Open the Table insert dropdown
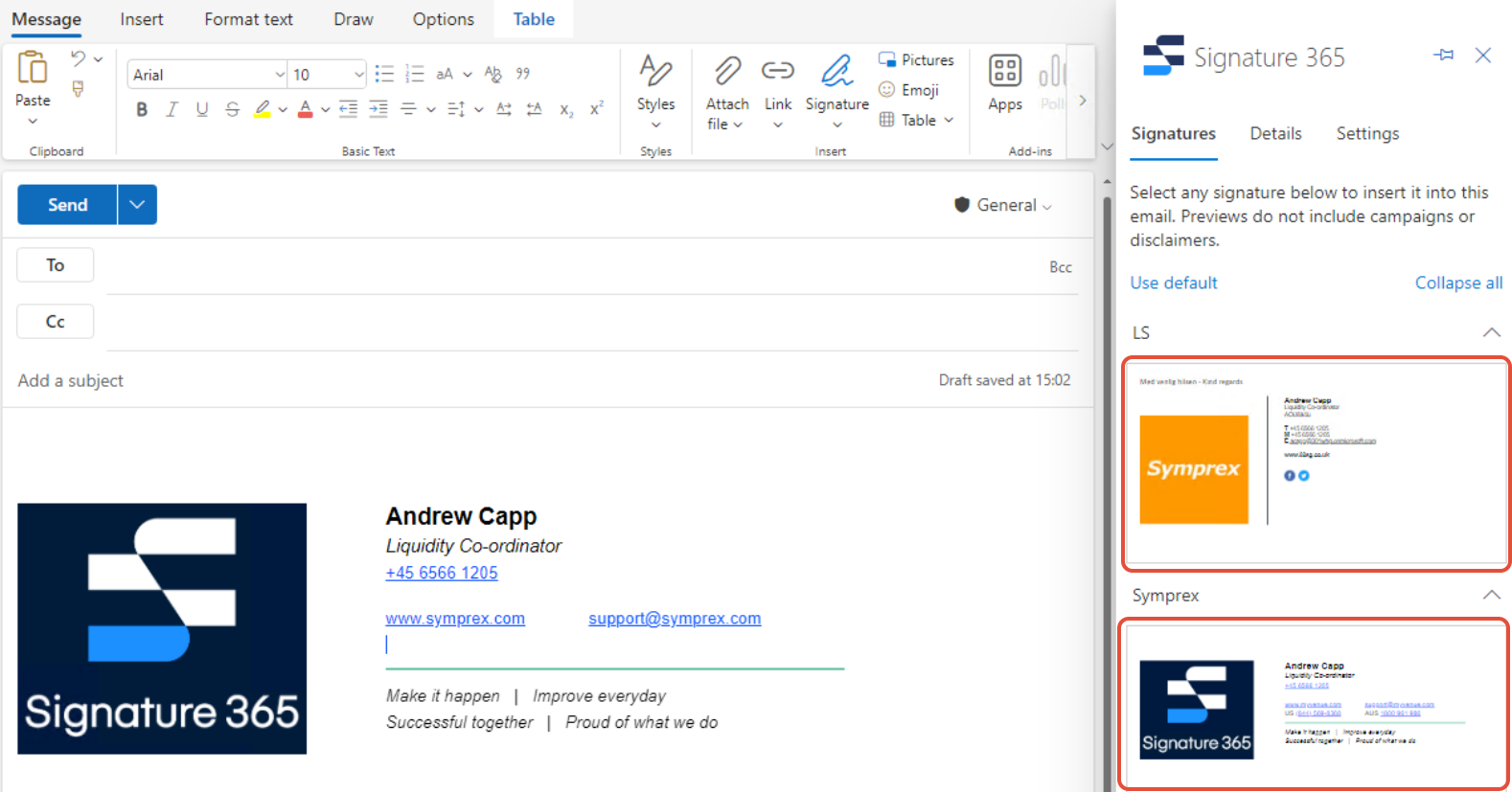The width and height of the screenshot is (1512, 792). (x=916, y=120)
